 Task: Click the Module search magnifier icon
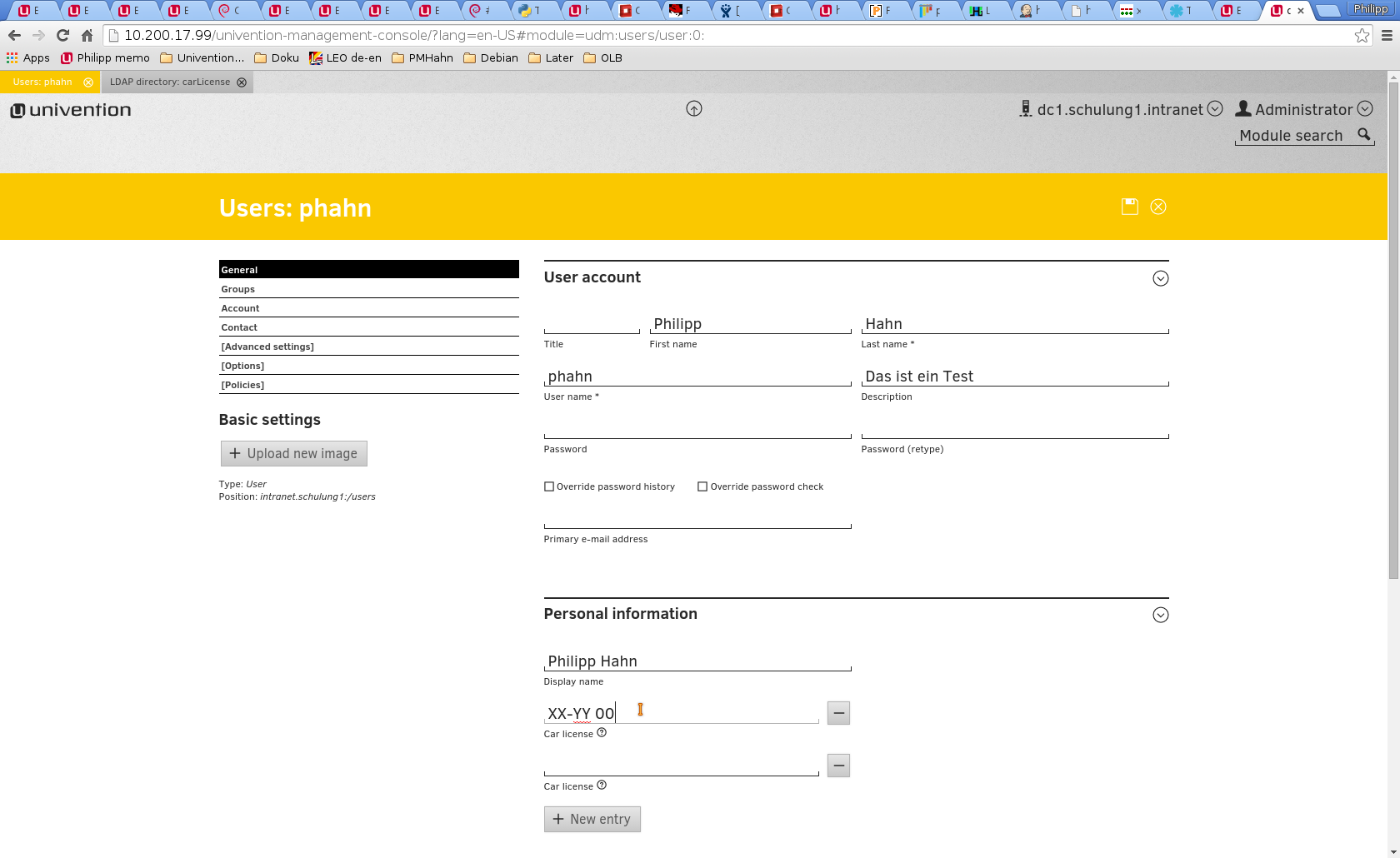(1364, 135)
